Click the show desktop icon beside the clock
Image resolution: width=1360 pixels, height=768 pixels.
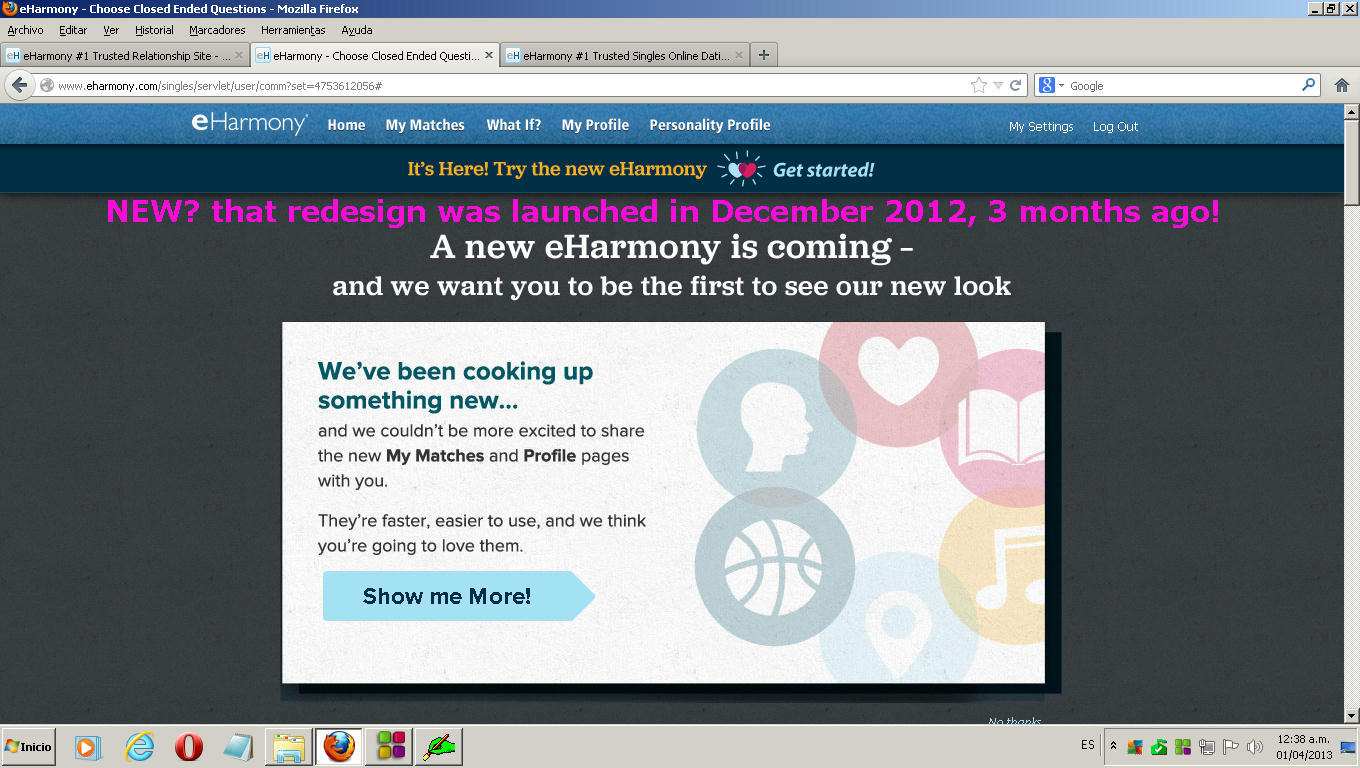(1347, 747)
